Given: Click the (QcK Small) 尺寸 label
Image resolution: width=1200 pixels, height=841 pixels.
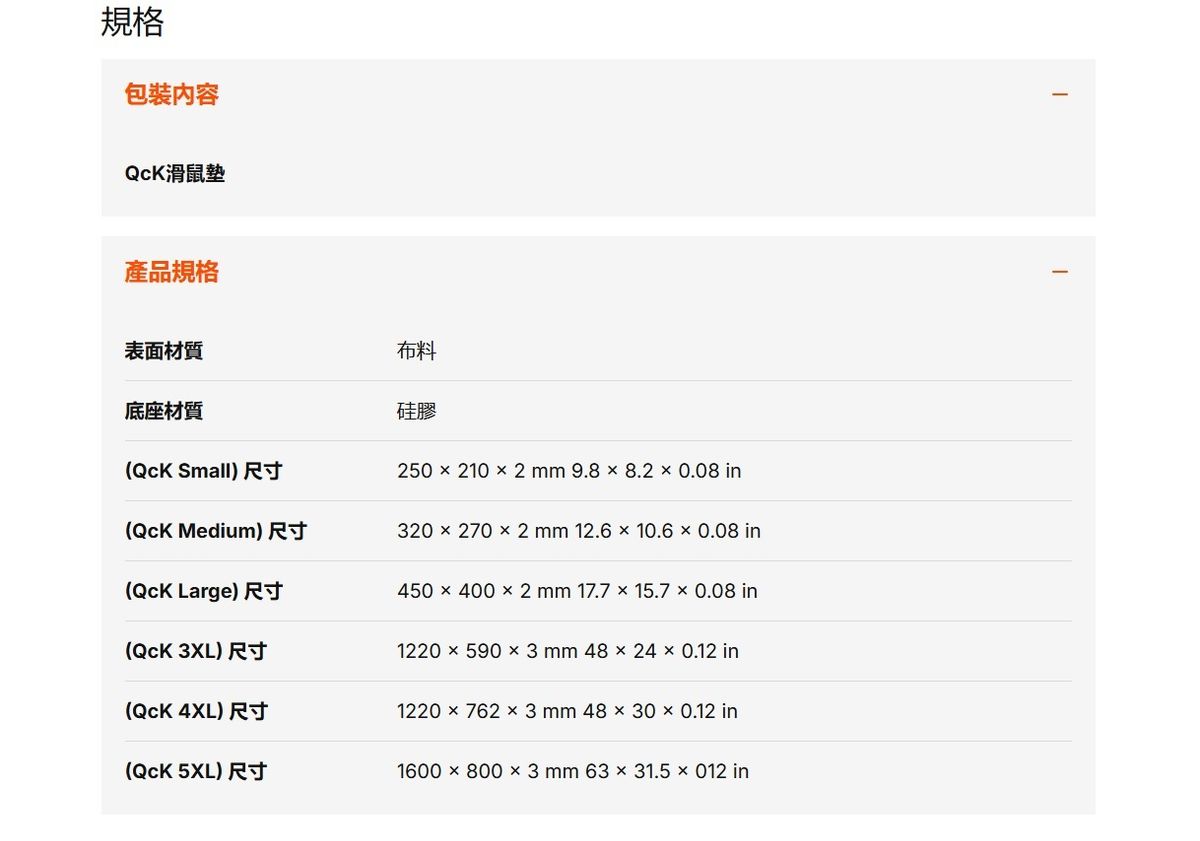Looking at the screenshot, I should click(x=203, y=471).
